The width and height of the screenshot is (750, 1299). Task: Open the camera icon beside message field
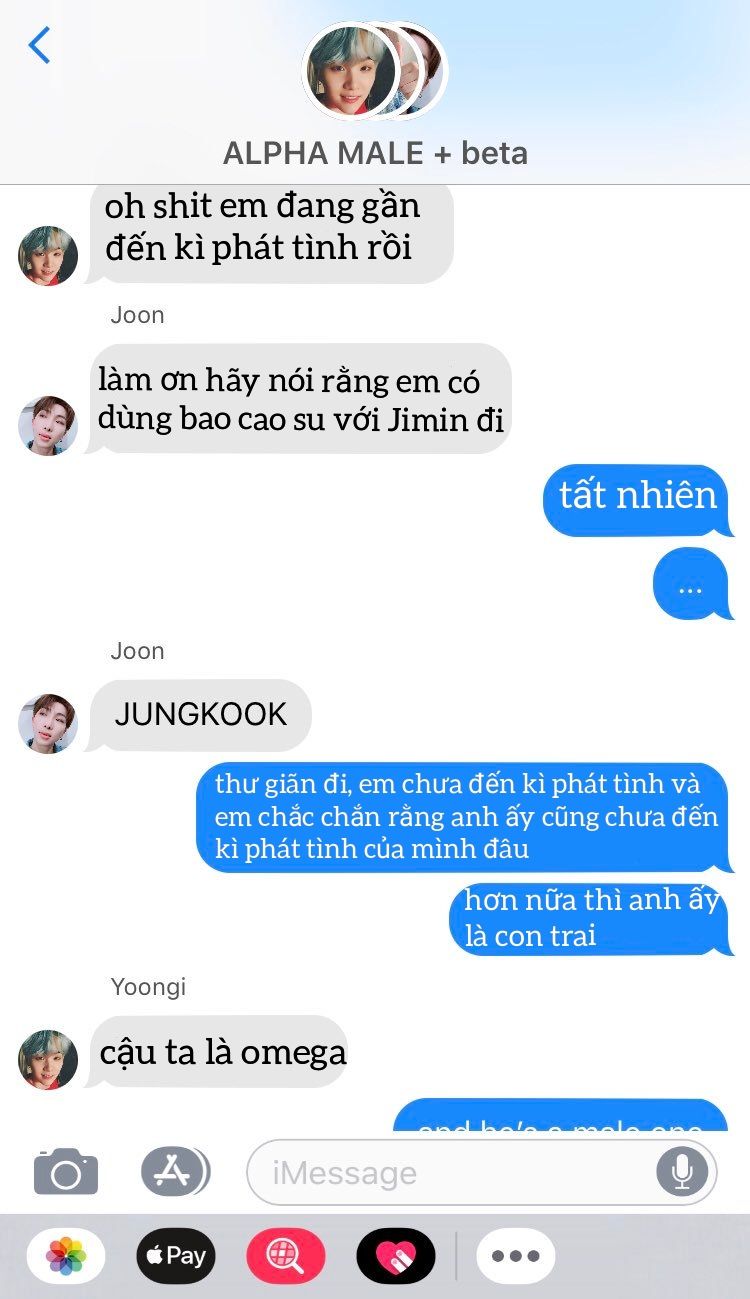[x=66, y=1171]
